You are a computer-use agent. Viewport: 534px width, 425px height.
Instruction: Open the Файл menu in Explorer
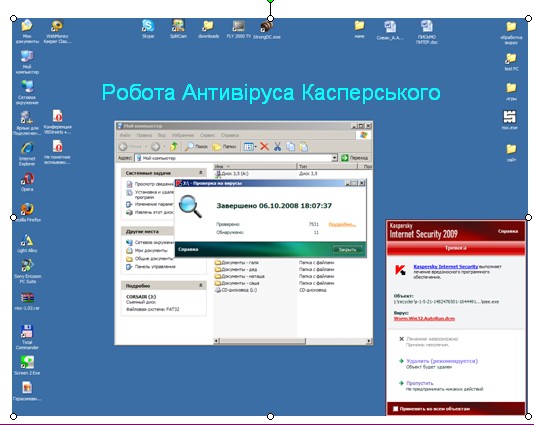point(125,135)
